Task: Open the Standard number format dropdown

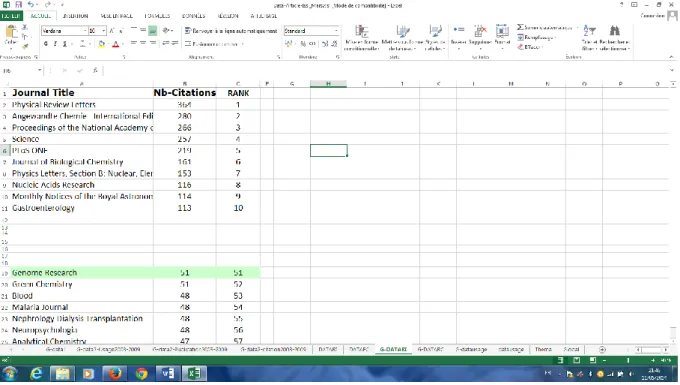Action: [336, 31]
